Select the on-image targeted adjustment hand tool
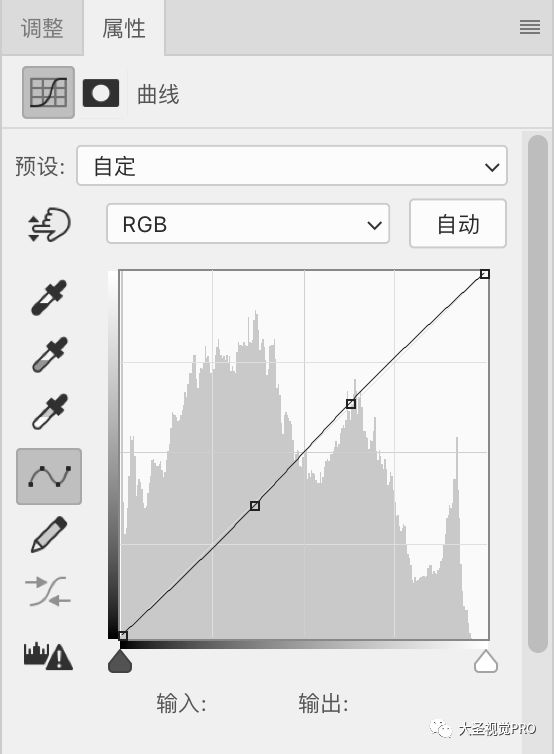Image resolution: width=554 pixels, height=754 pixels. click(x=49, y=225)
